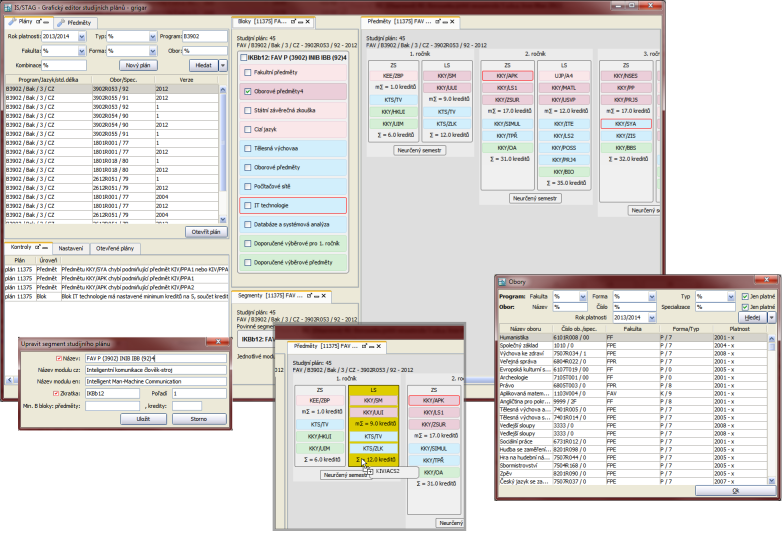Check the IKBb12 FAV P header checkbox

pos(244,58)
